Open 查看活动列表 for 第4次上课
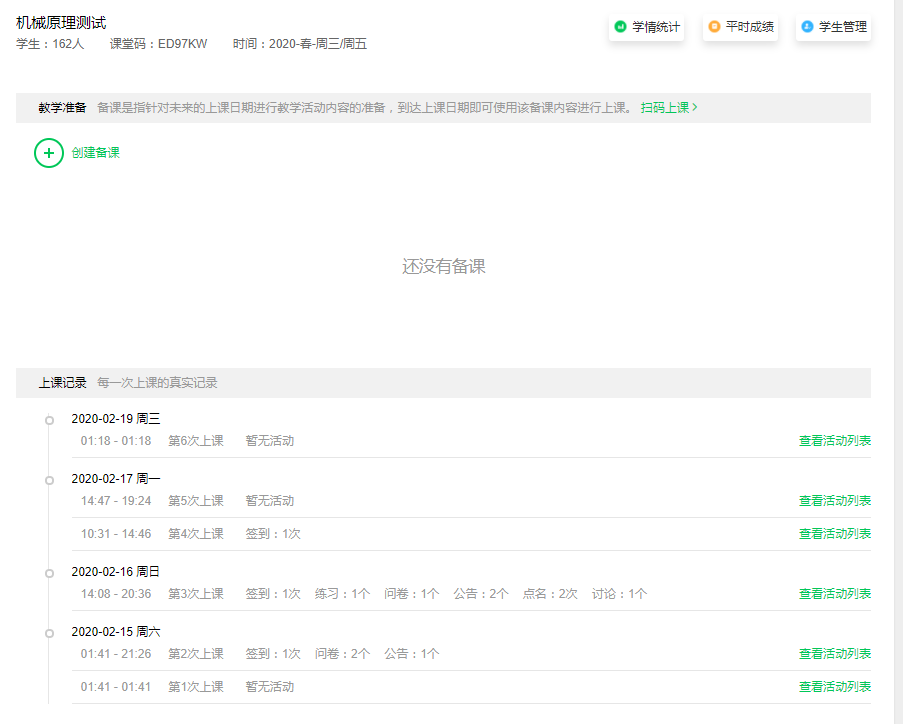The width and height of the screenshot is (903, 724). (x=834, y=534)
